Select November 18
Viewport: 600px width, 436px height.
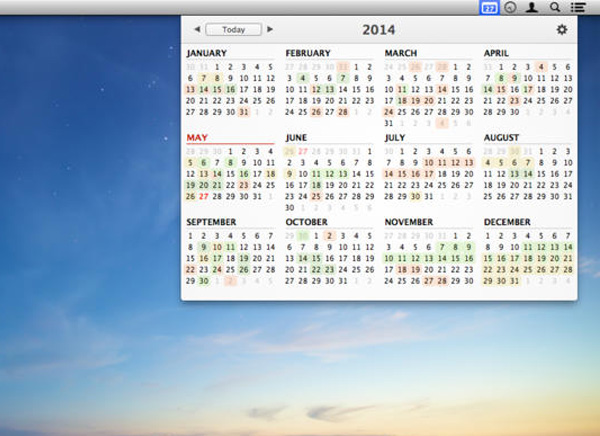click(x=402, y=269)
